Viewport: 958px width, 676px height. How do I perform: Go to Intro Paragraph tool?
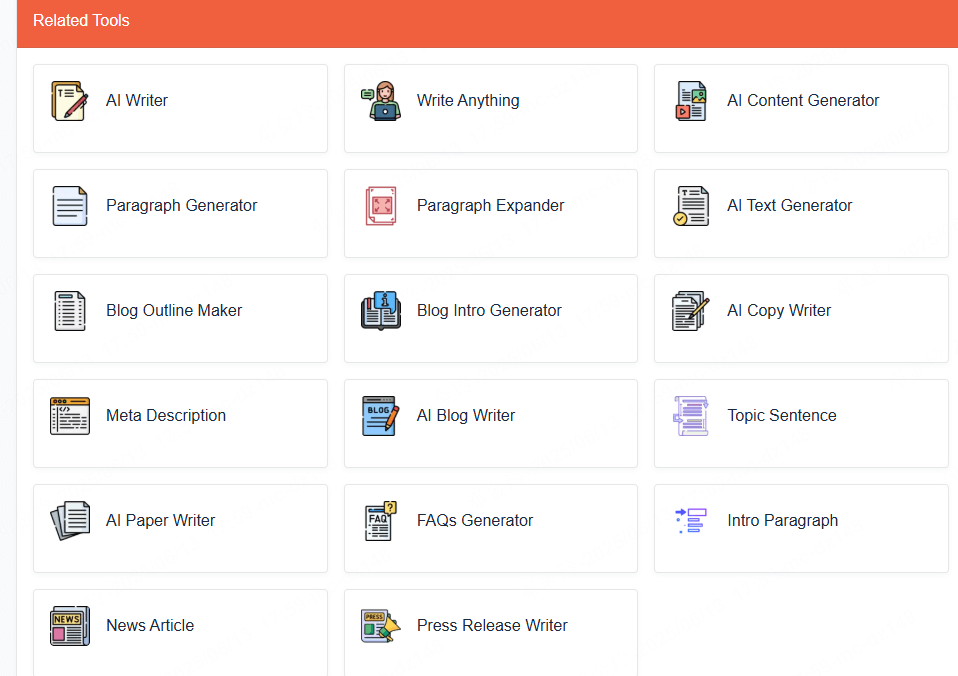pyautogui.click(x=783, y=521)
